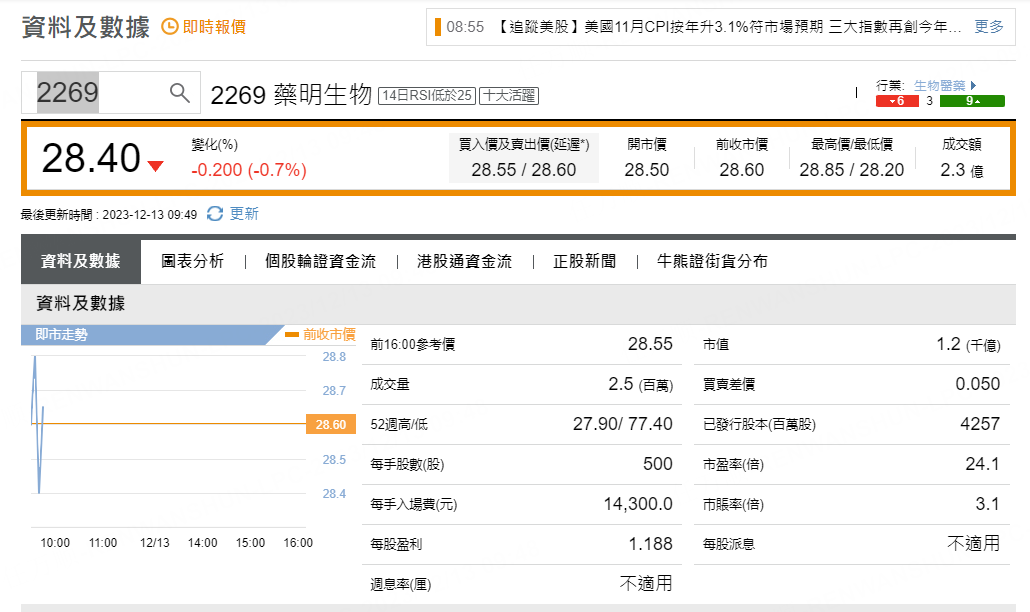Click the blue arrow next to 生物醫藥
The height and width of the screenshot is (612, 1030).
[x=974, y=85]
